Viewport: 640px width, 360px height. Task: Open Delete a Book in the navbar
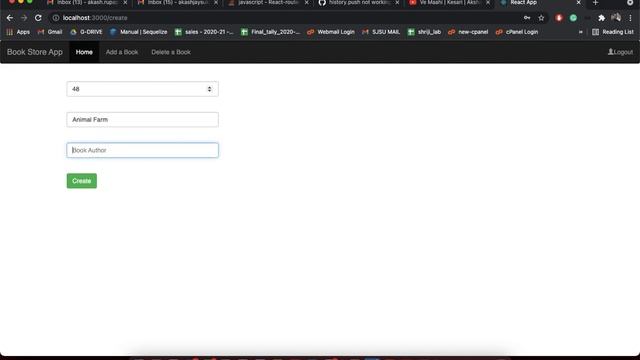171,52
